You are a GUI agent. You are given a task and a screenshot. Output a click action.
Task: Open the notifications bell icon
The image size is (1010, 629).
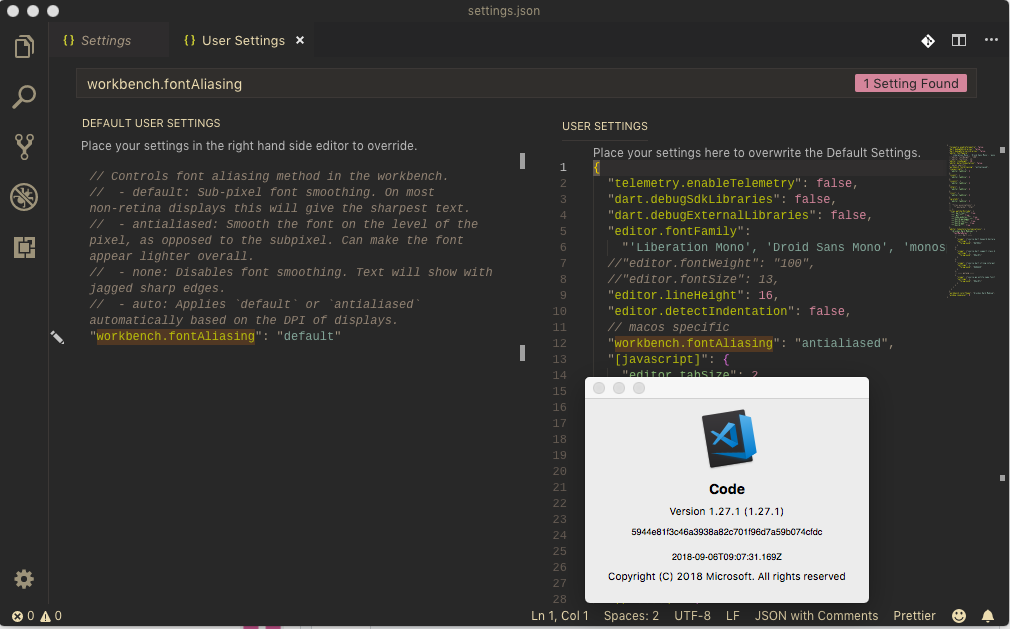tap(988, 615)
